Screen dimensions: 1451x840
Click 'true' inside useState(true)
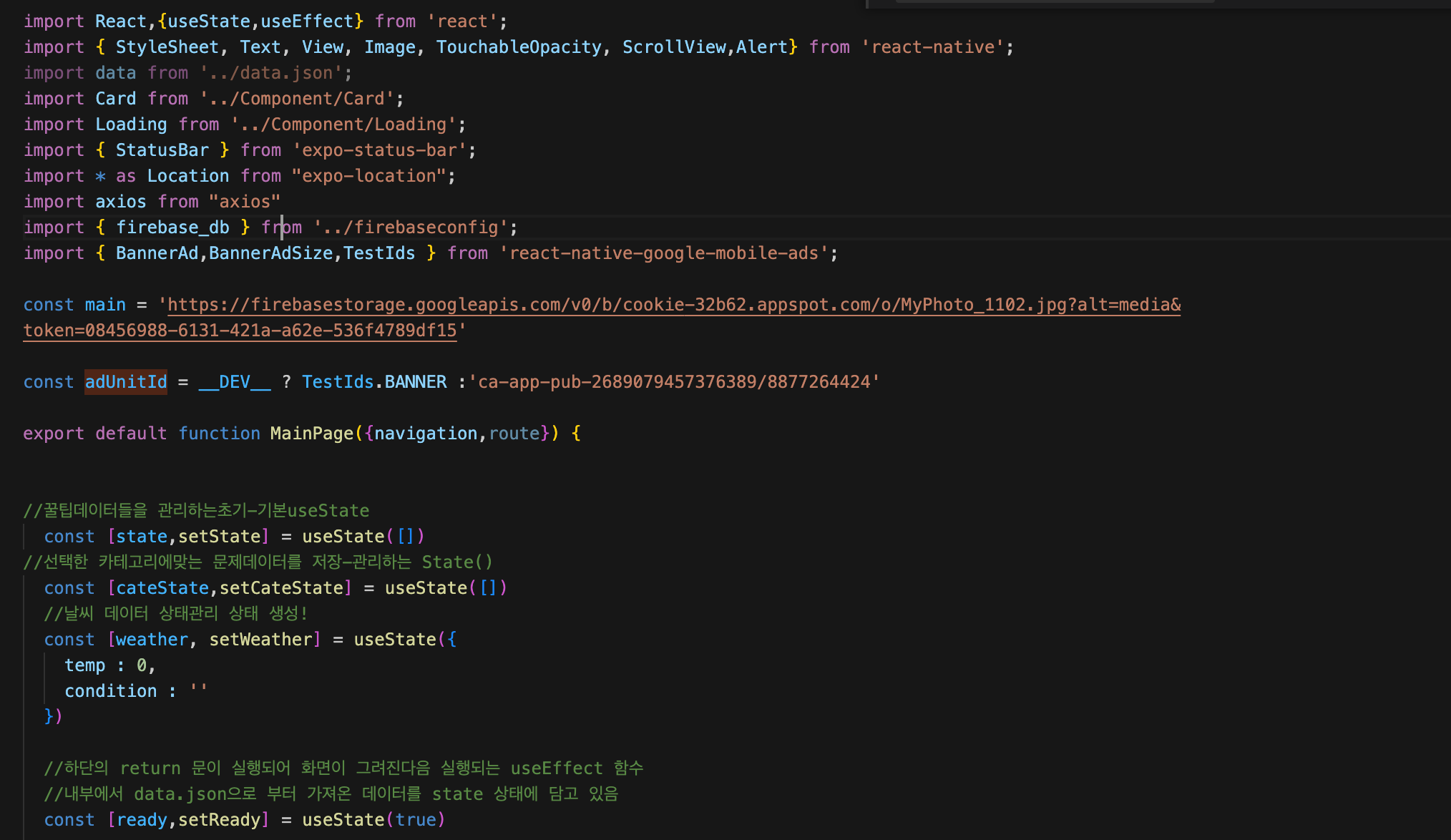(x=416, y=820)
